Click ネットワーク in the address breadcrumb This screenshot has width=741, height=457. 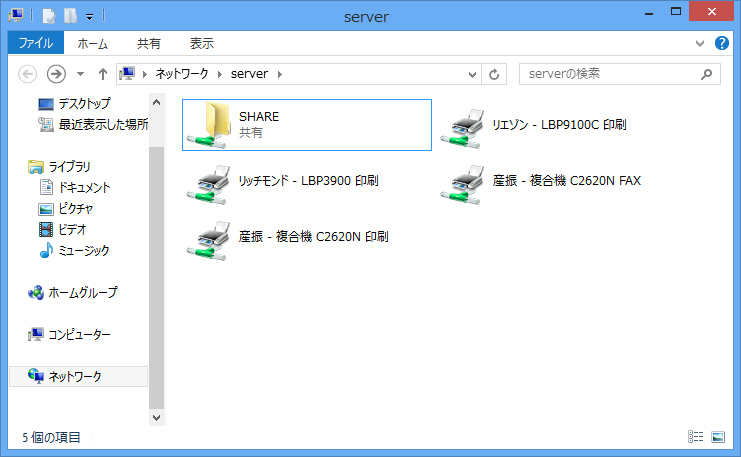point(182,74)
